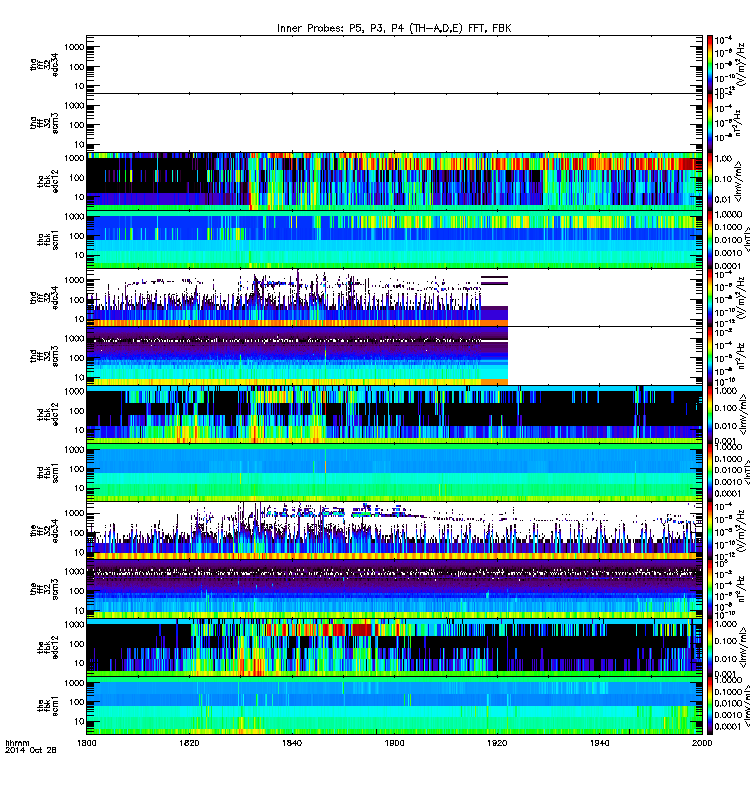Click the thd fff edc34 spectrogram panel
Image resolution: width=750 pixels, height=800 pixels.
pos(394,298)
